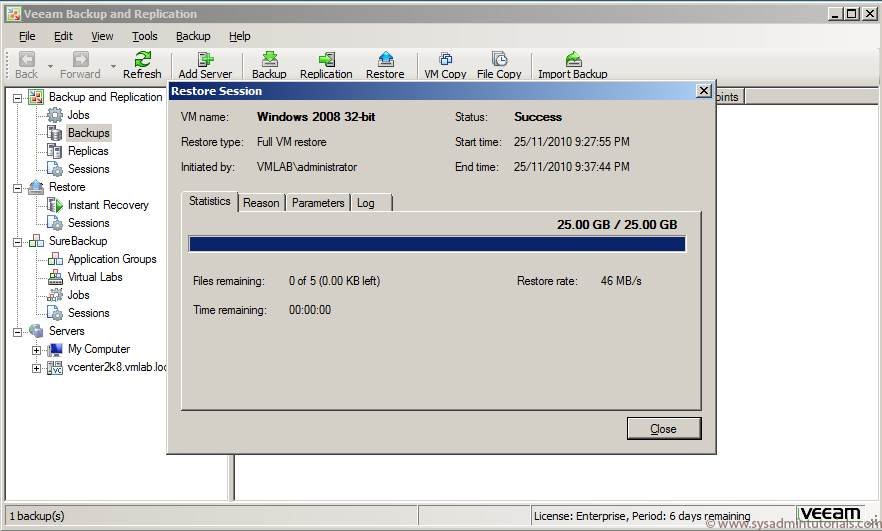Select the Instant Recovery tree label
The width and height of the screenshot is (882, 531).
pos(108,205)
